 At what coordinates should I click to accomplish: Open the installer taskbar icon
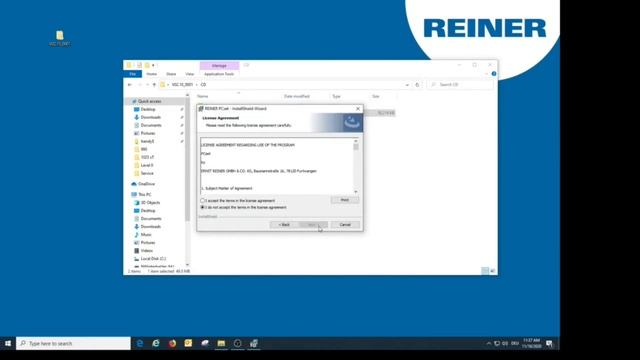(x=253, y=343)
